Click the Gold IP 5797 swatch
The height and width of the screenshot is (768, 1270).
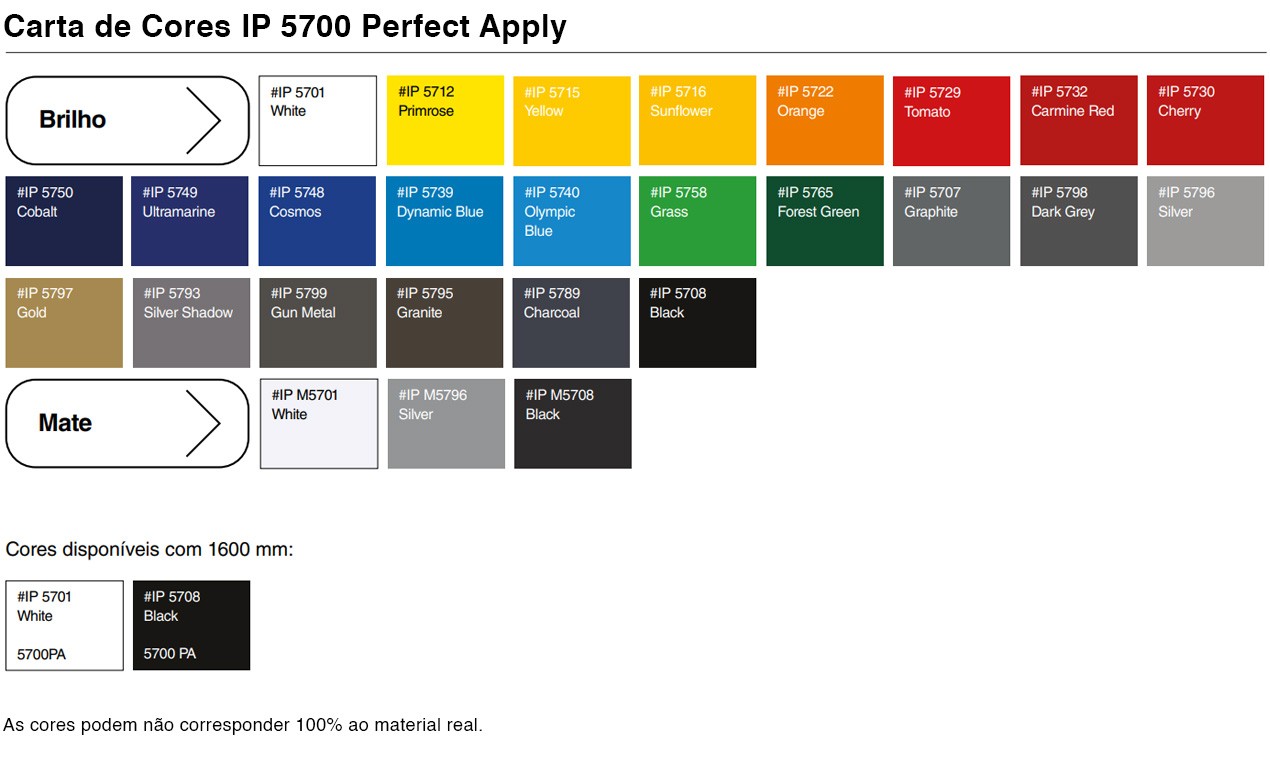64,323
